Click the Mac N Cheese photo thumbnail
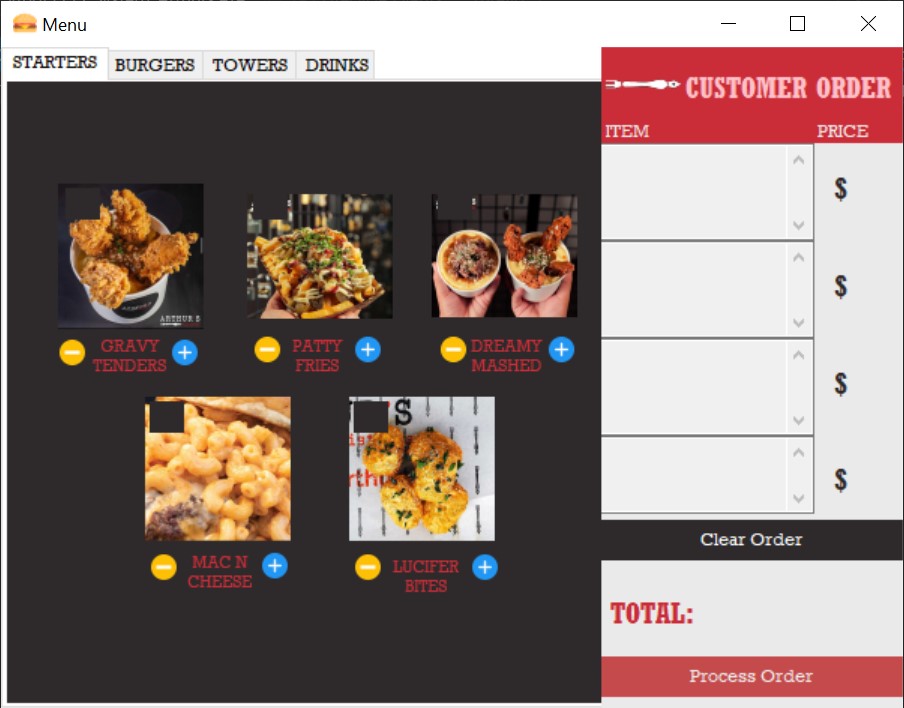 [x=218, y=469]
